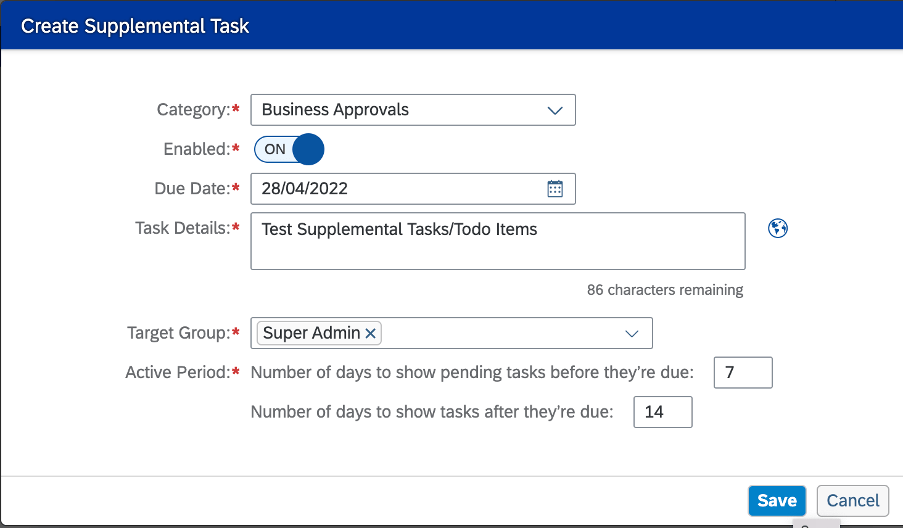Click the days-after-due field showing 14
The image size is (904, 528).
(x=663, y=412)
